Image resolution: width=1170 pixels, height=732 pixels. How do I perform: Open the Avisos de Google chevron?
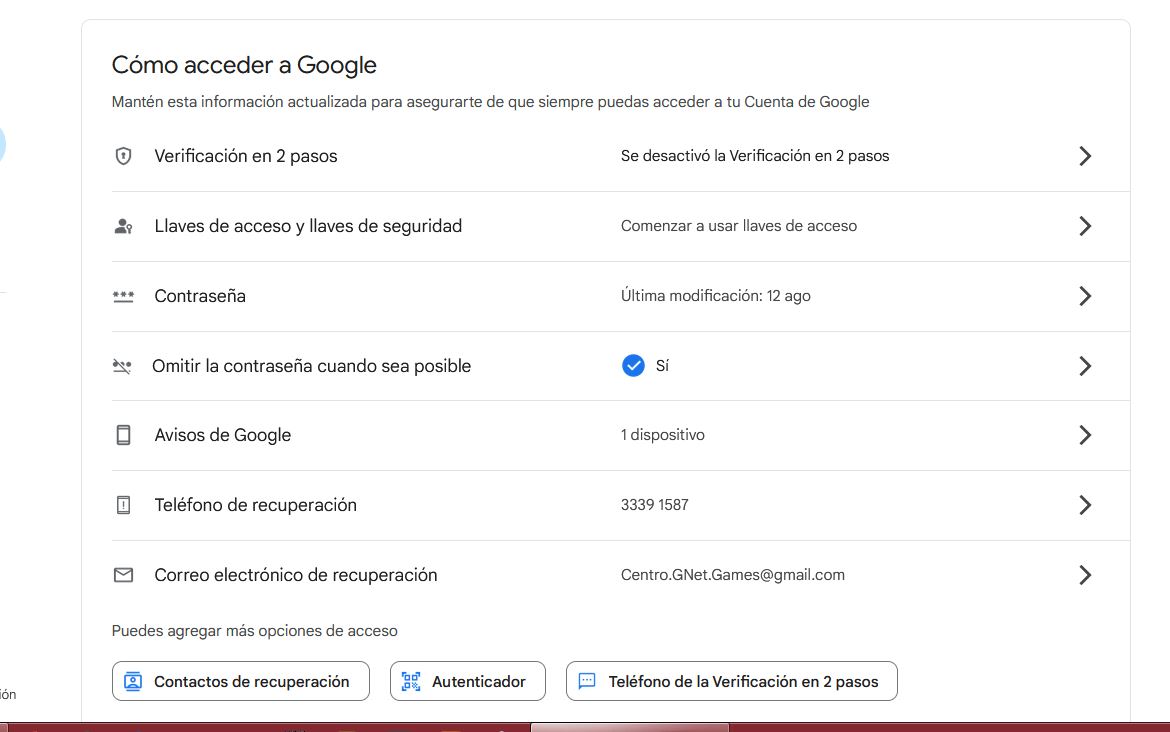coord(1085,435)
